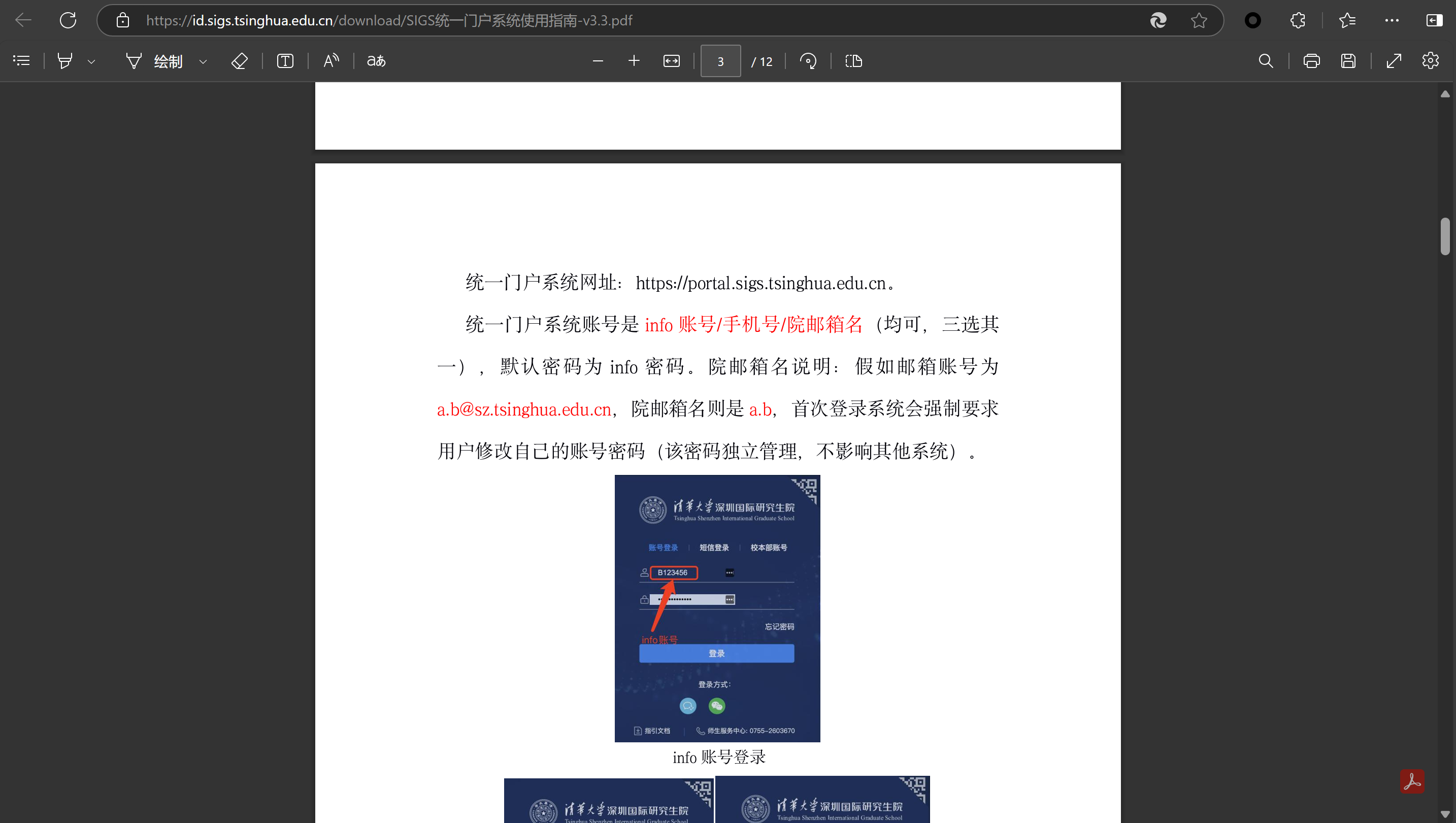The width and height of the screenshot is (1456, 823).
Task: Toggle the browser sidebar panel
Action: (1435, 20)
